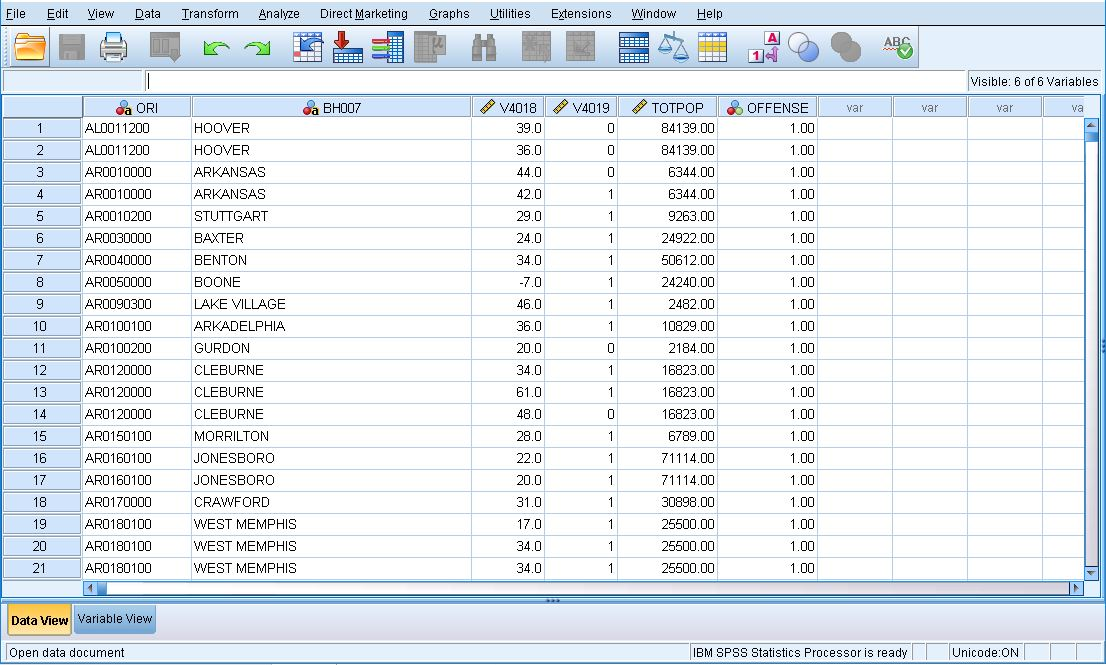Screen dimensions: 1106x665
Task: Open the Transform menu
Action: coord(210,14)
